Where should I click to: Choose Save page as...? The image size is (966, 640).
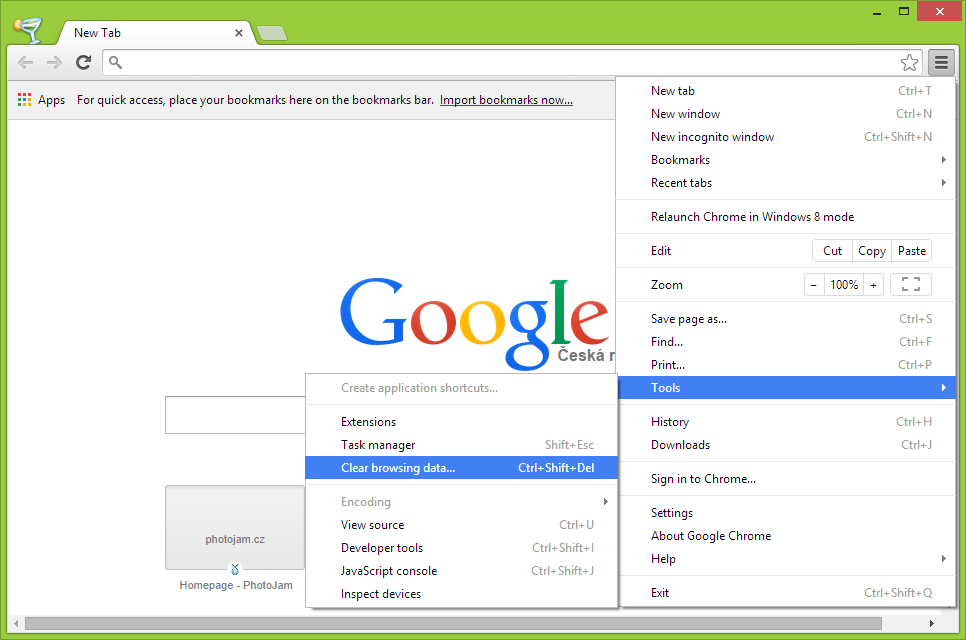tap(785, 319)
